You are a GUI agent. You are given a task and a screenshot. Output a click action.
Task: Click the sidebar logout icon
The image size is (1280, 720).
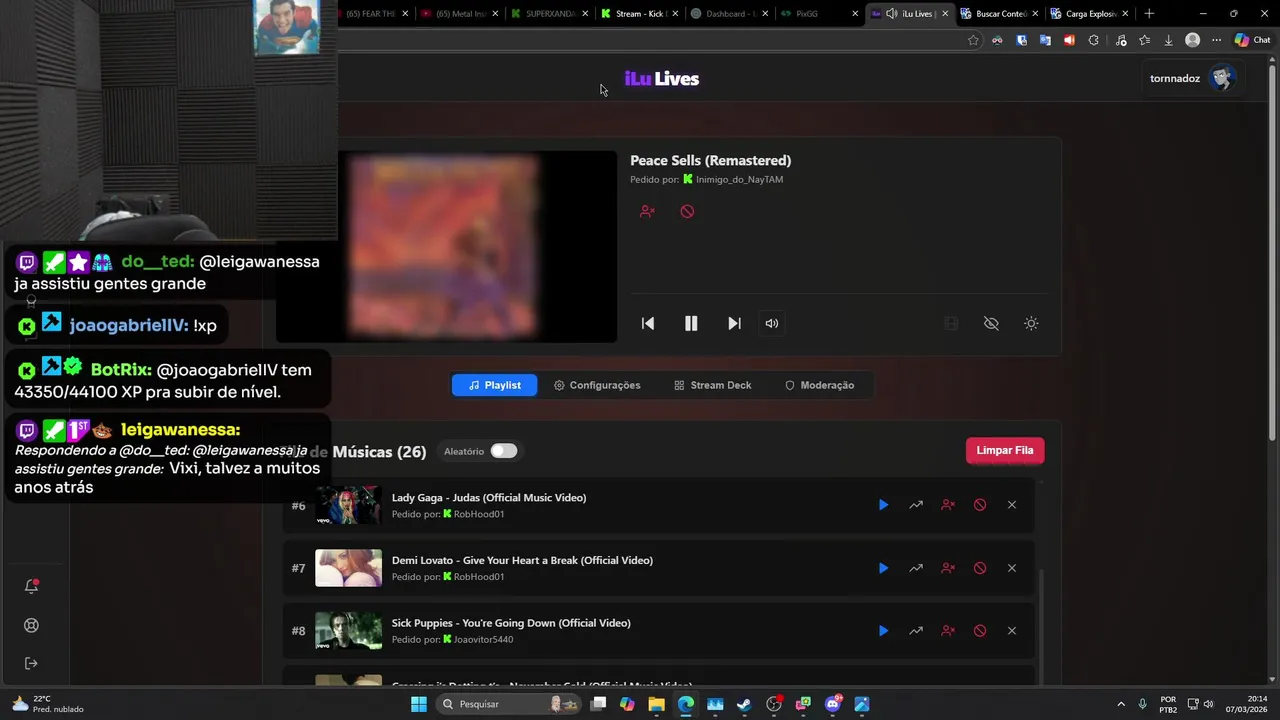pos(31,664)
